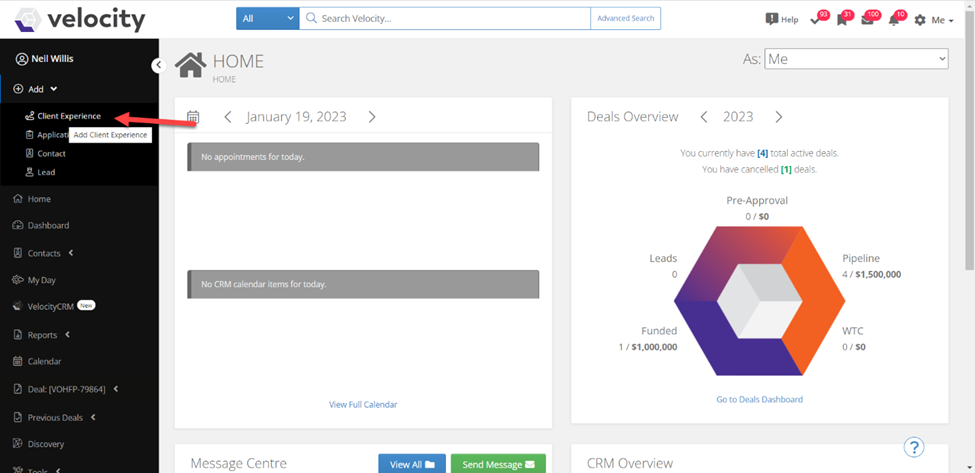975x473 pixels.
Task: Open the All search filter dropdown
Action: (268, 19)
